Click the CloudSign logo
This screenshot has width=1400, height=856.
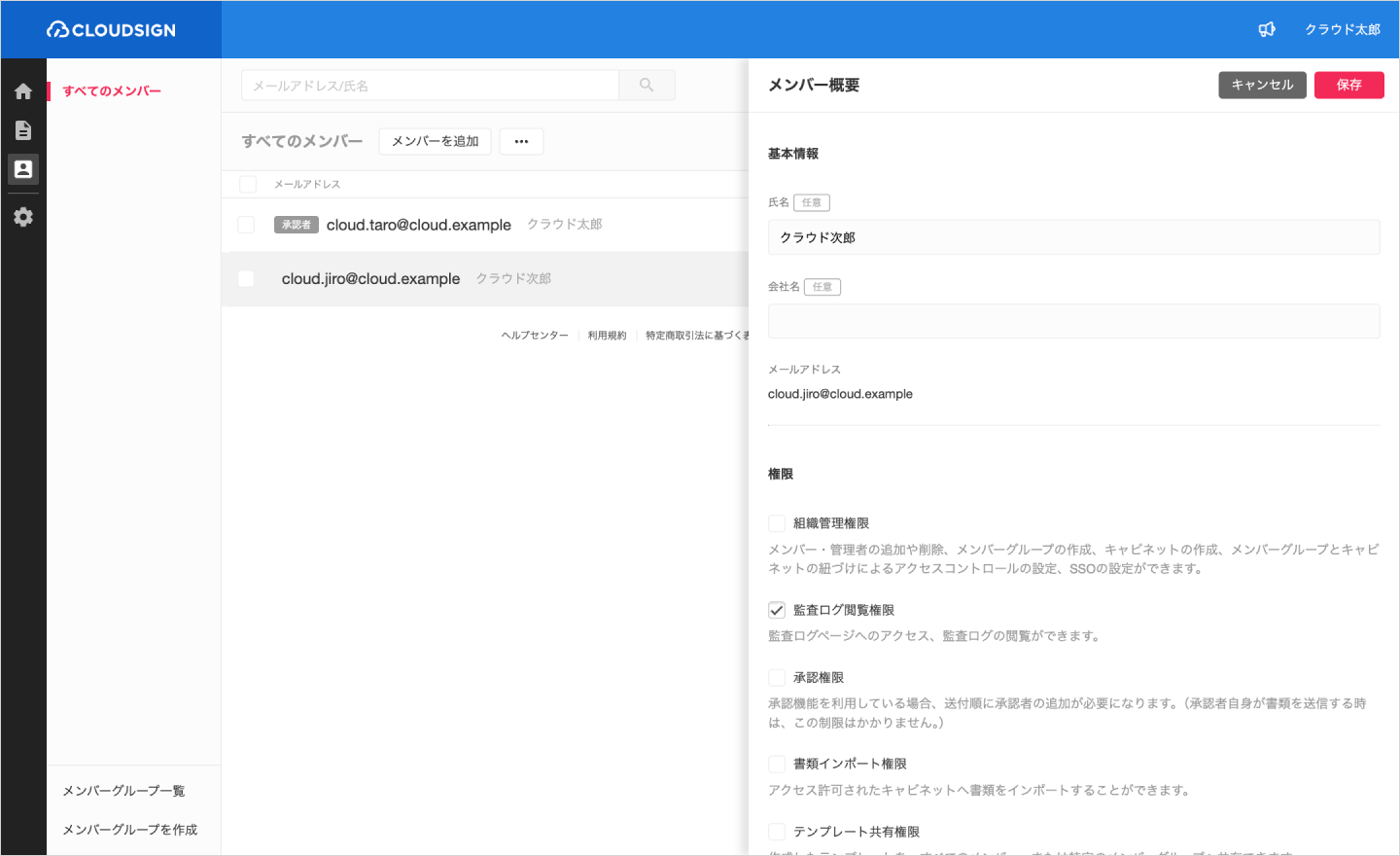tap(111, 30)
